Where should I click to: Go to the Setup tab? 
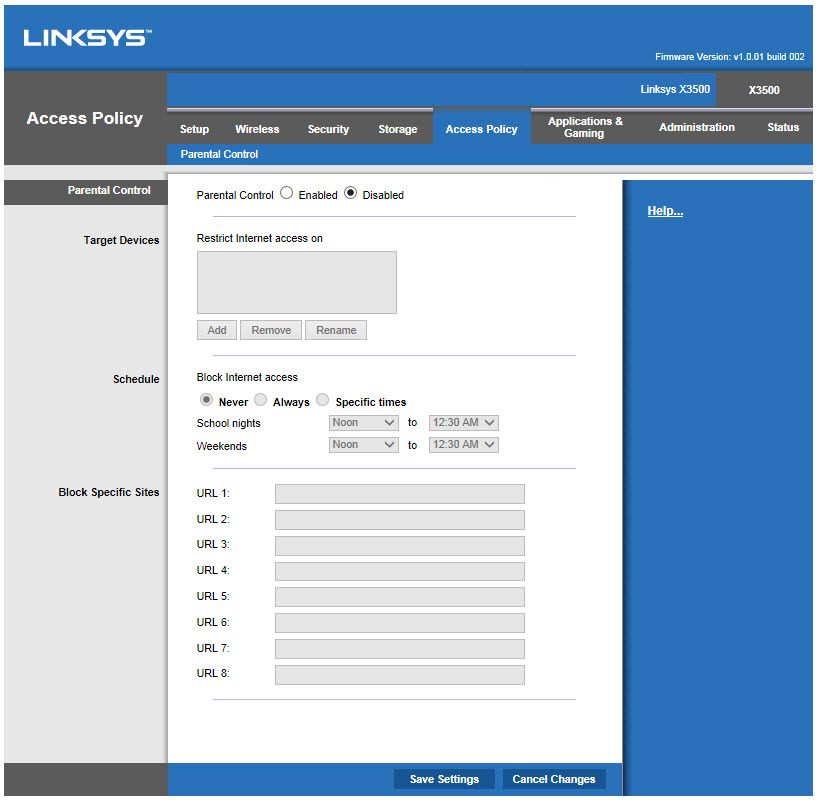(x=194, y=129)
